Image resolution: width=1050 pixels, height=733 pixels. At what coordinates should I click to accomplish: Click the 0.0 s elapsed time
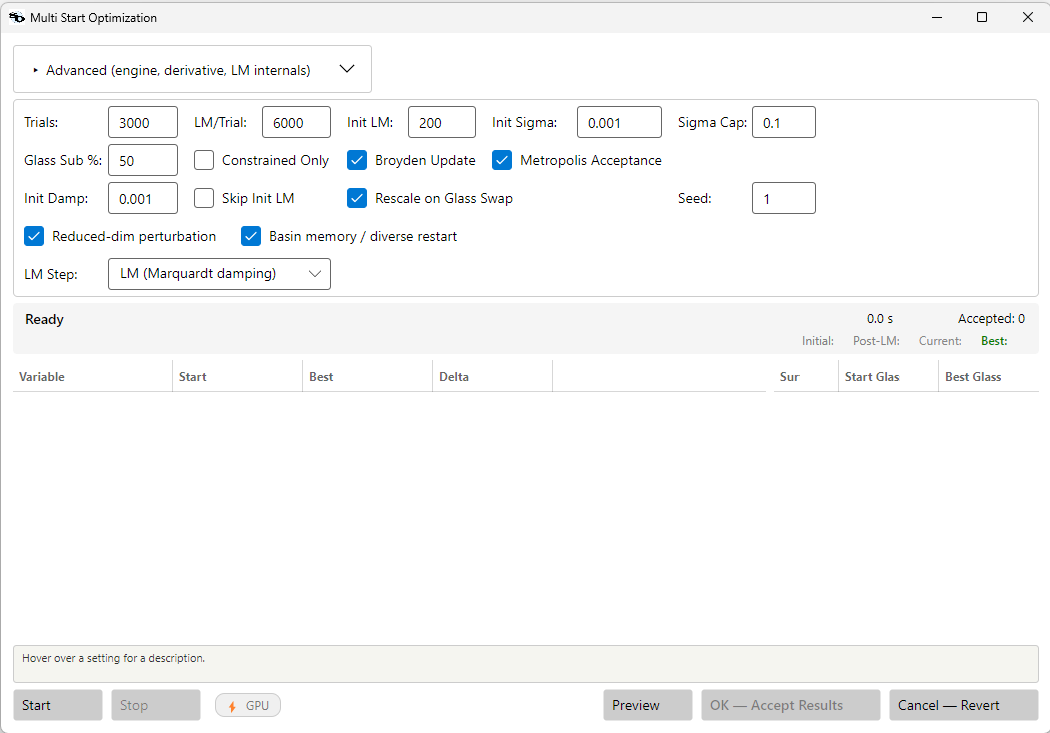[x=880, y=319]
